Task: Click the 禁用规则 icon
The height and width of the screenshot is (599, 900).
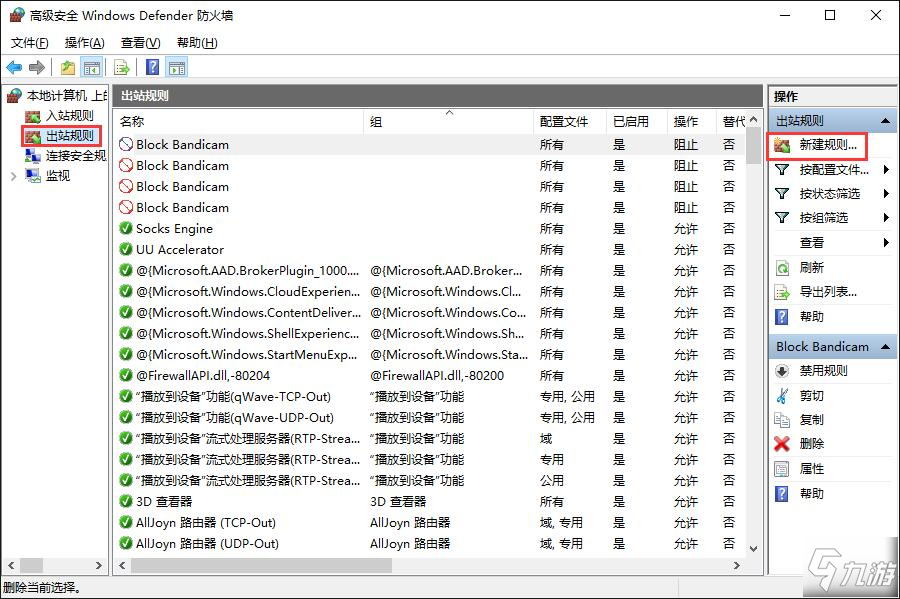Action: [782, 371]
